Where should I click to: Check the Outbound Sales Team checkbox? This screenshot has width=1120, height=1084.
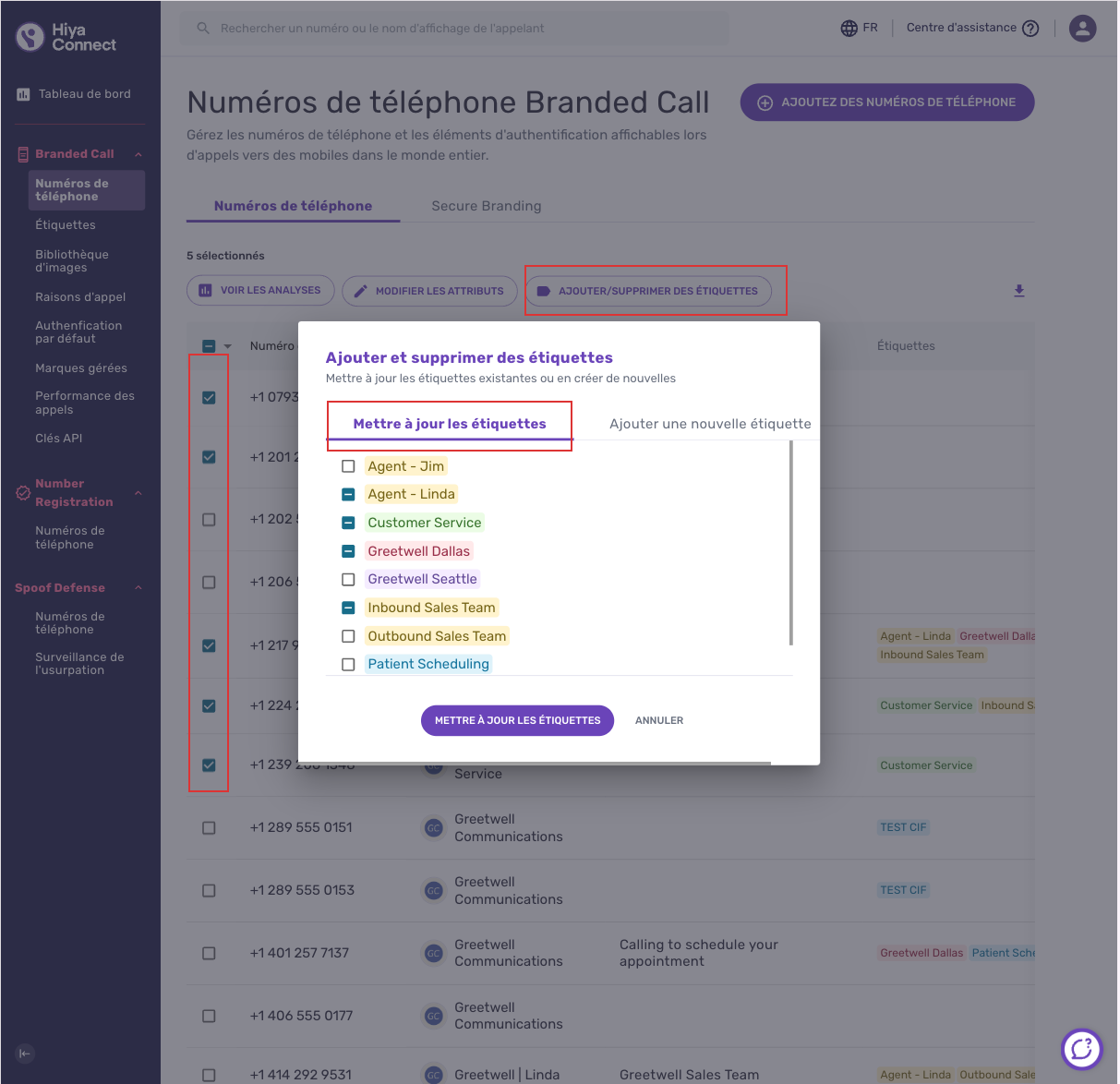[x=348, y=636]
